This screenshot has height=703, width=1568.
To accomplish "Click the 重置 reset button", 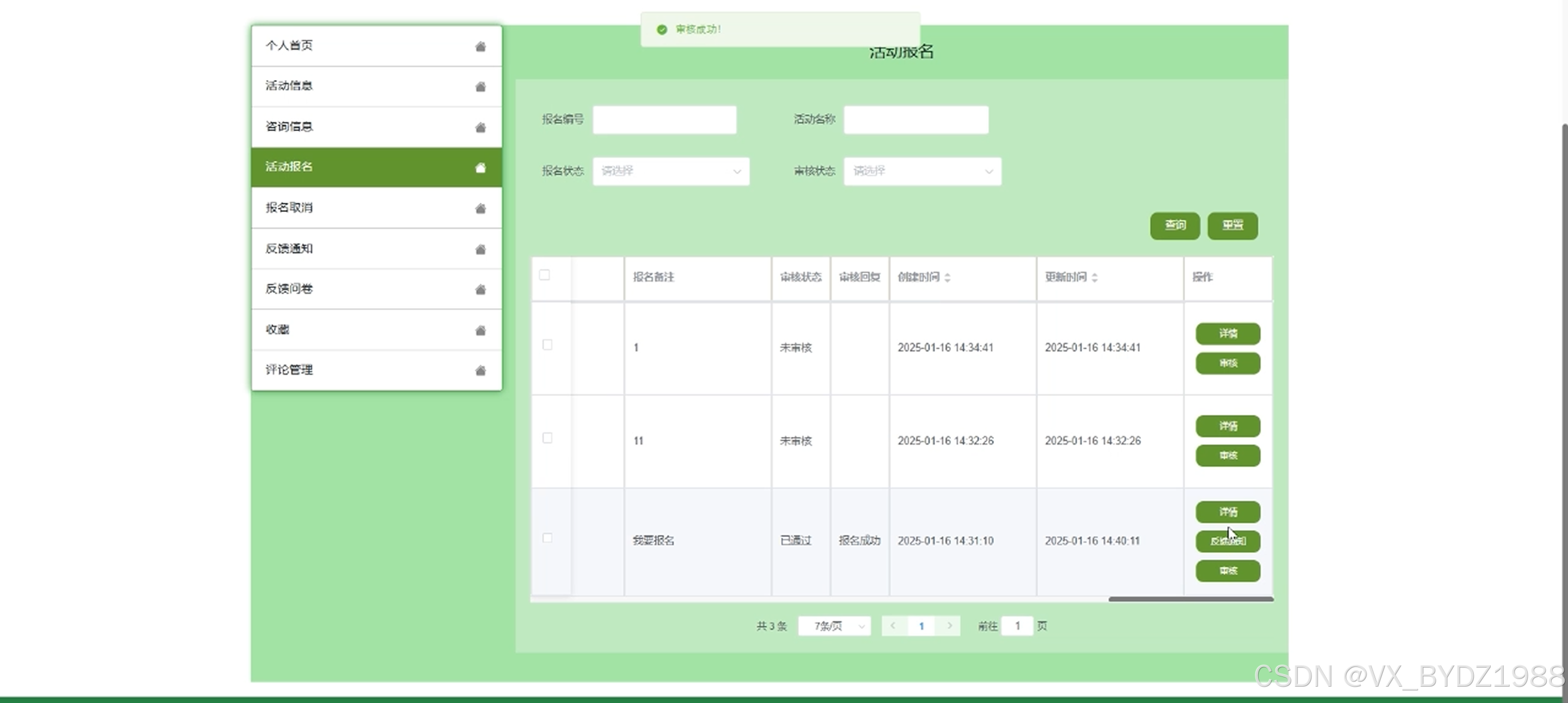I will (x=1233, y=226).
